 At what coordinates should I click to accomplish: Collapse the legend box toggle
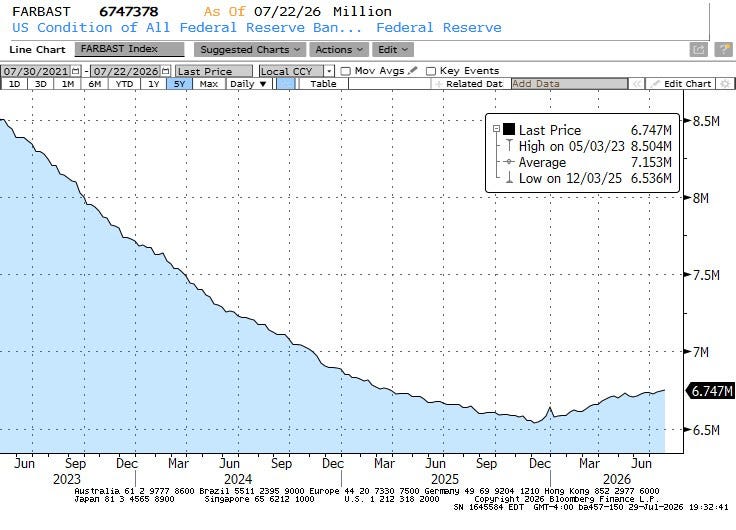496,129
